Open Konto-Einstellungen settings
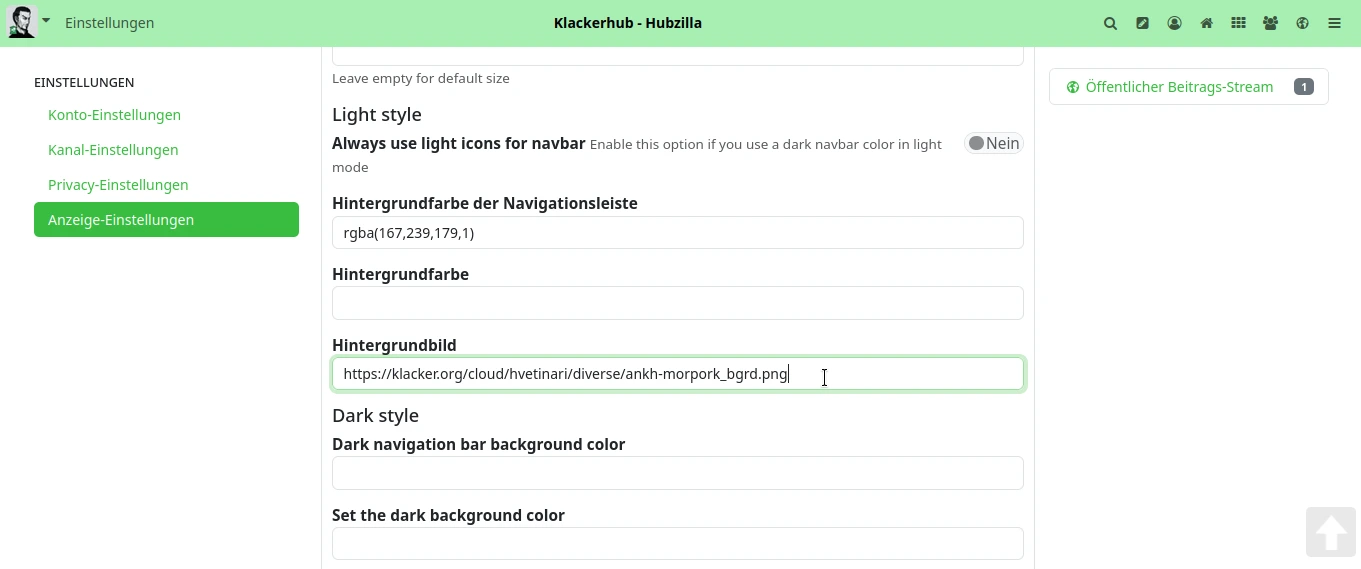Screen dimensions: 1361x569 (114, 115)
